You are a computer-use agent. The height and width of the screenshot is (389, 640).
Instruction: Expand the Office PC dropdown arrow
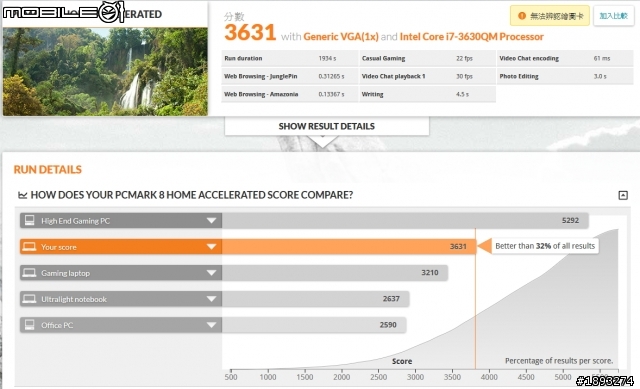211,325
